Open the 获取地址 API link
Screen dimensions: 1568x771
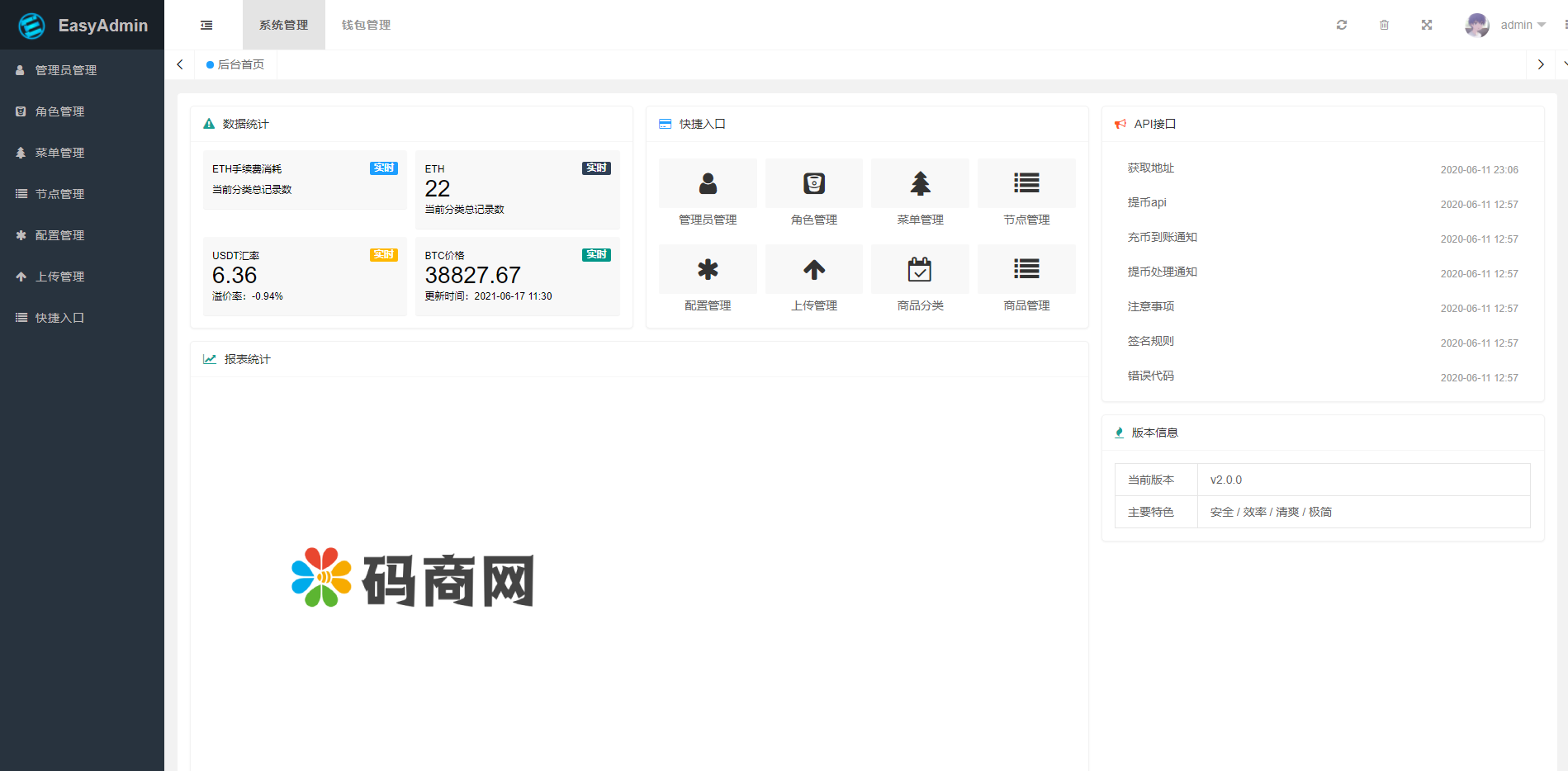1150,168
